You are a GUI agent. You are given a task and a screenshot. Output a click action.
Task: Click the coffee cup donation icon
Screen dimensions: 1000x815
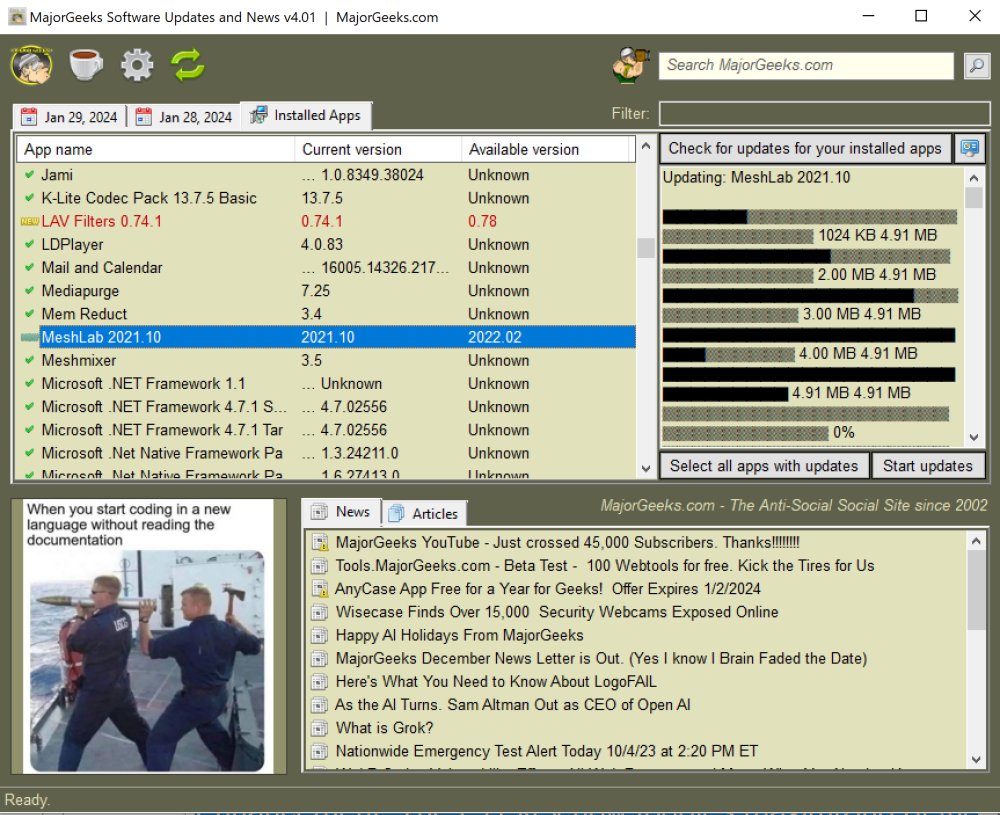85,64
